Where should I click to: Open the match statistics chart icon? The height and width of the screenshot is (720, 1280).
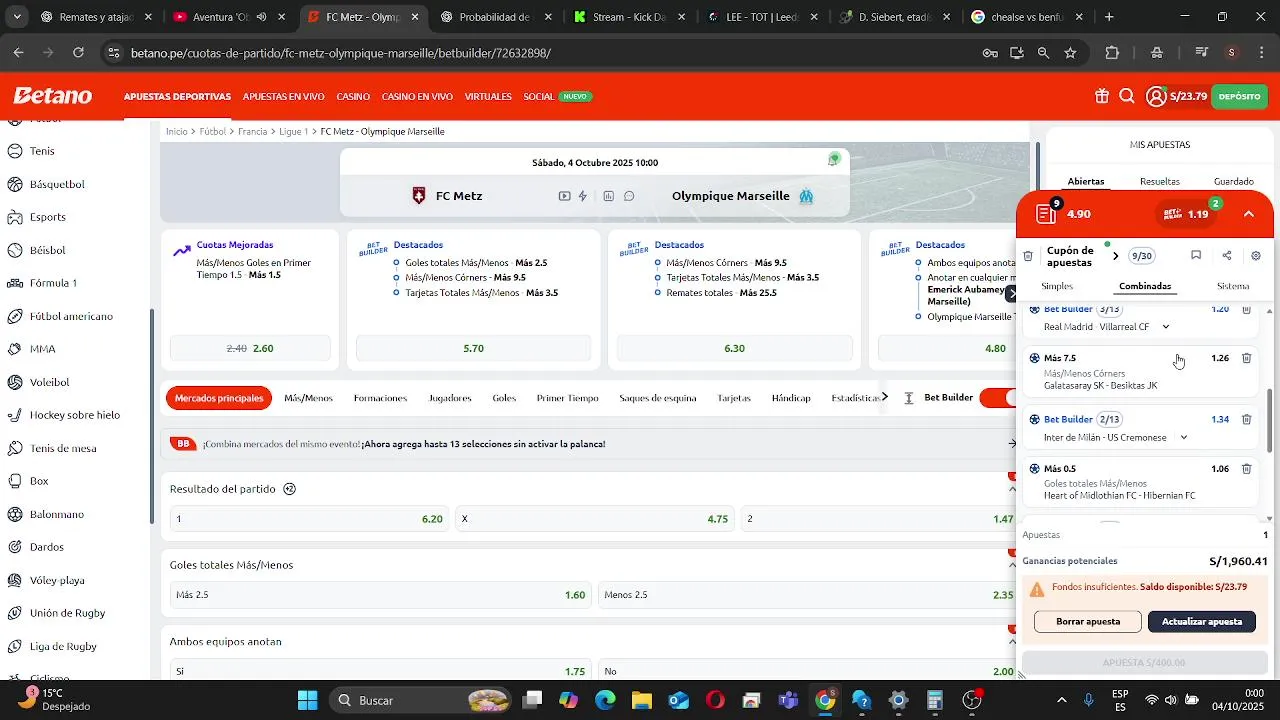pos(608,196)
